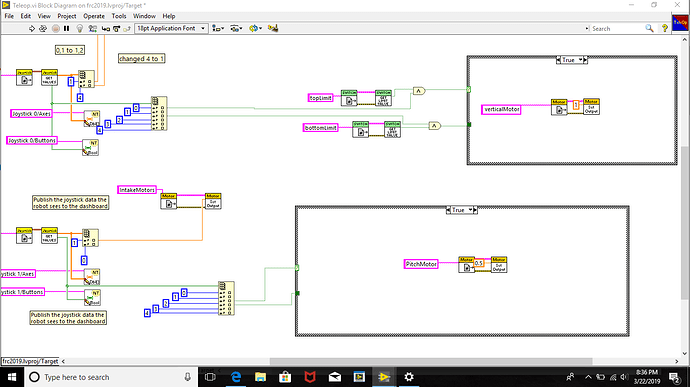Open the Align Objects dropdown
690x387 pixels.
coord(218,28)
